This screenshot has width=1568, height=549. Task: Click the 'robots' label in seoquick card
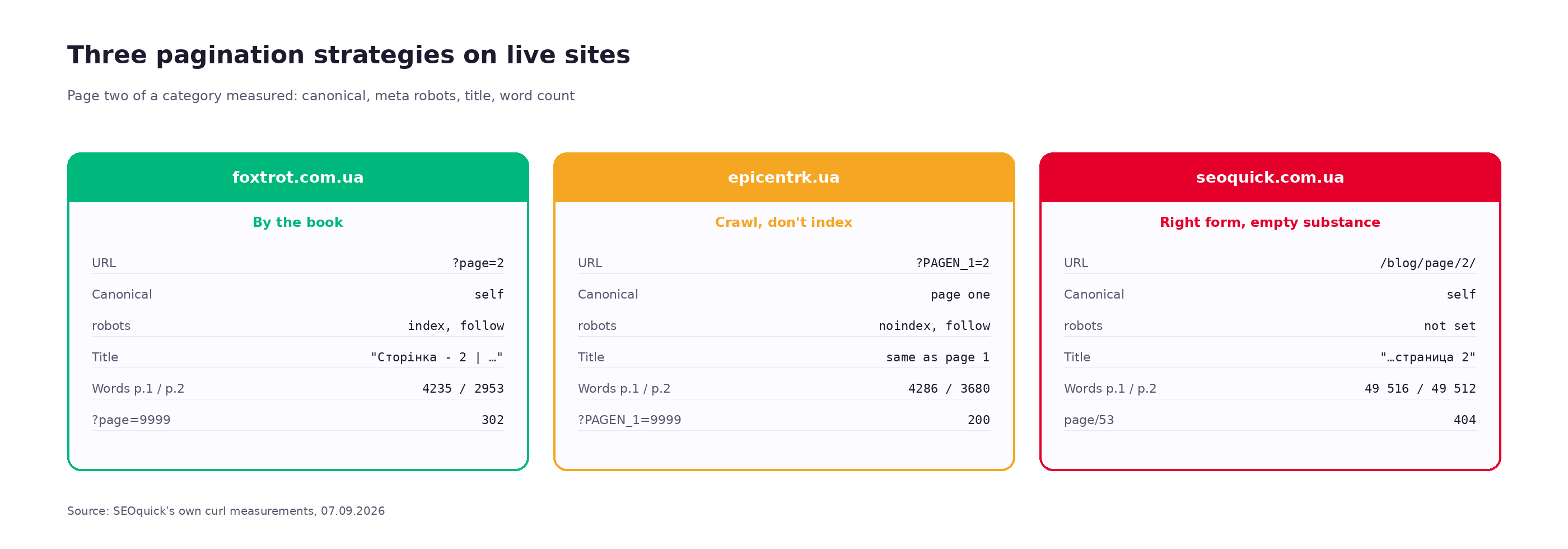point(1083,325)
